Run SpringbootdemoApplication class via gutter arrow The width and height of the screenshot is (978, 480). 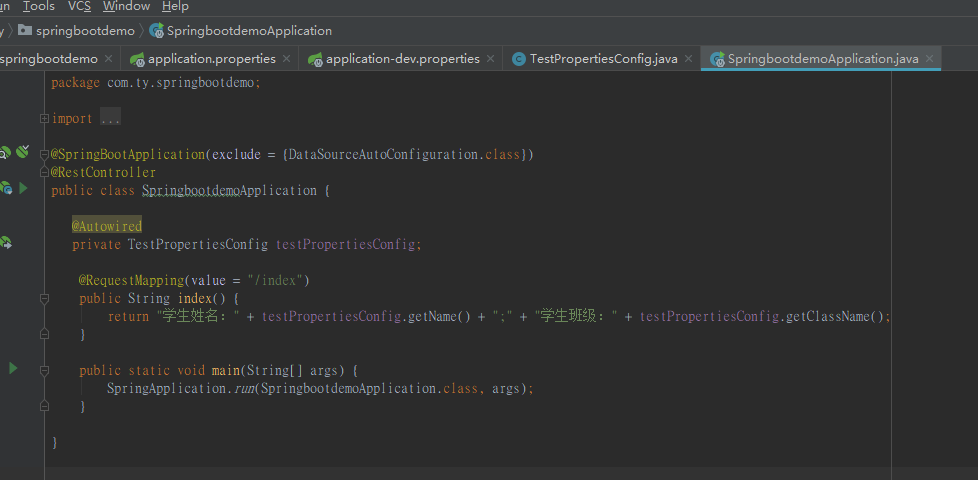pyautogui.click(x=24, y=188)
